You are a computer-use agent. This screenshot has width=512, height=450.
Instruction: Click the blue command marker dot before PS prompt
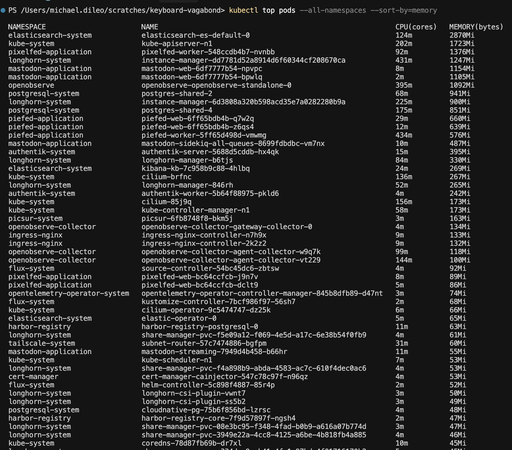3,10
